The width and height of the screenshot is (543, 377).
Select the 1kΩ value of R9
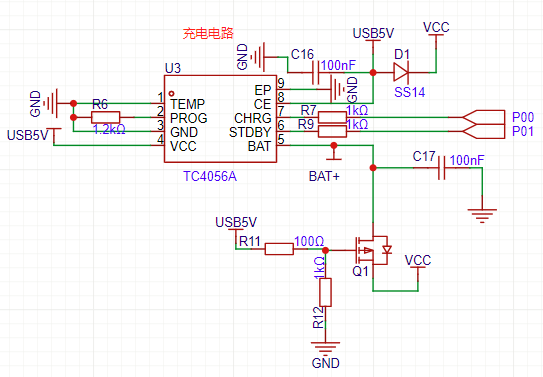click(357, 124)
